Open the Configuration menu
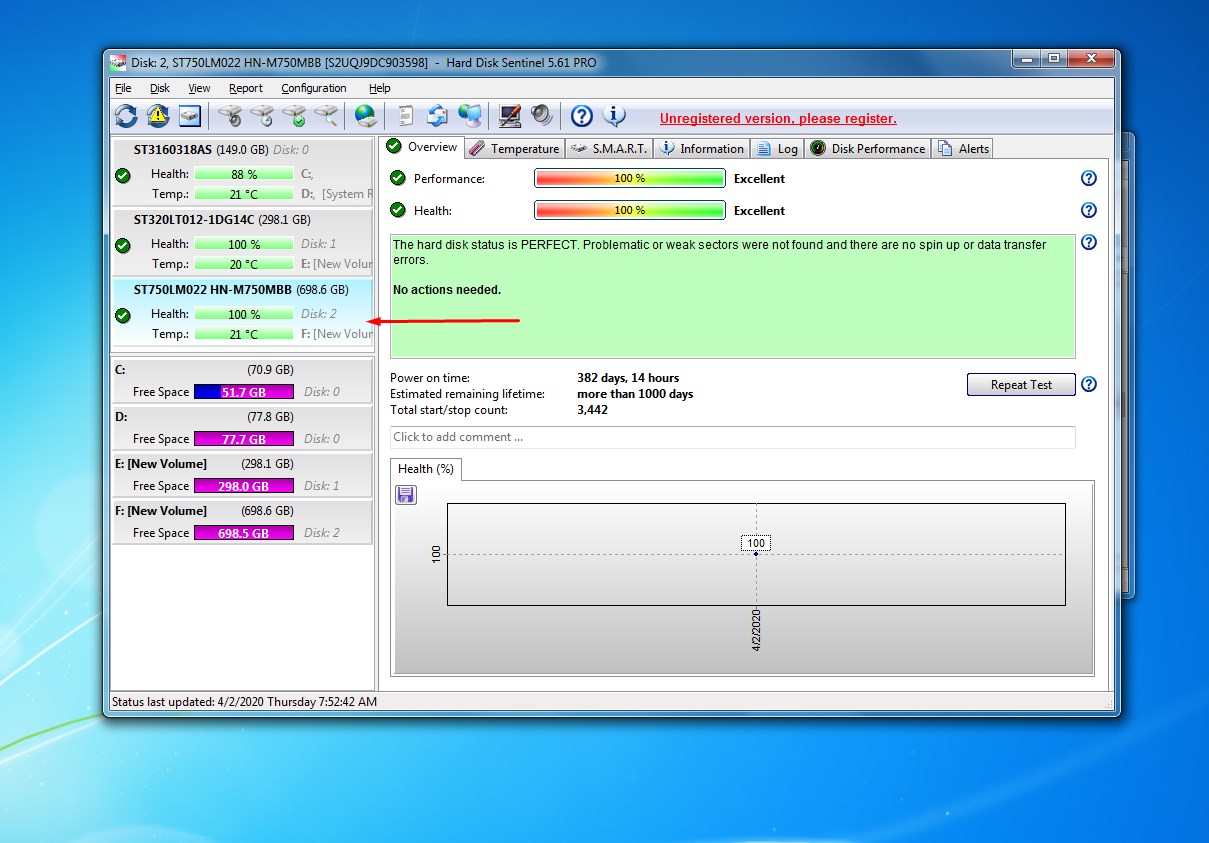 [313, 88]
